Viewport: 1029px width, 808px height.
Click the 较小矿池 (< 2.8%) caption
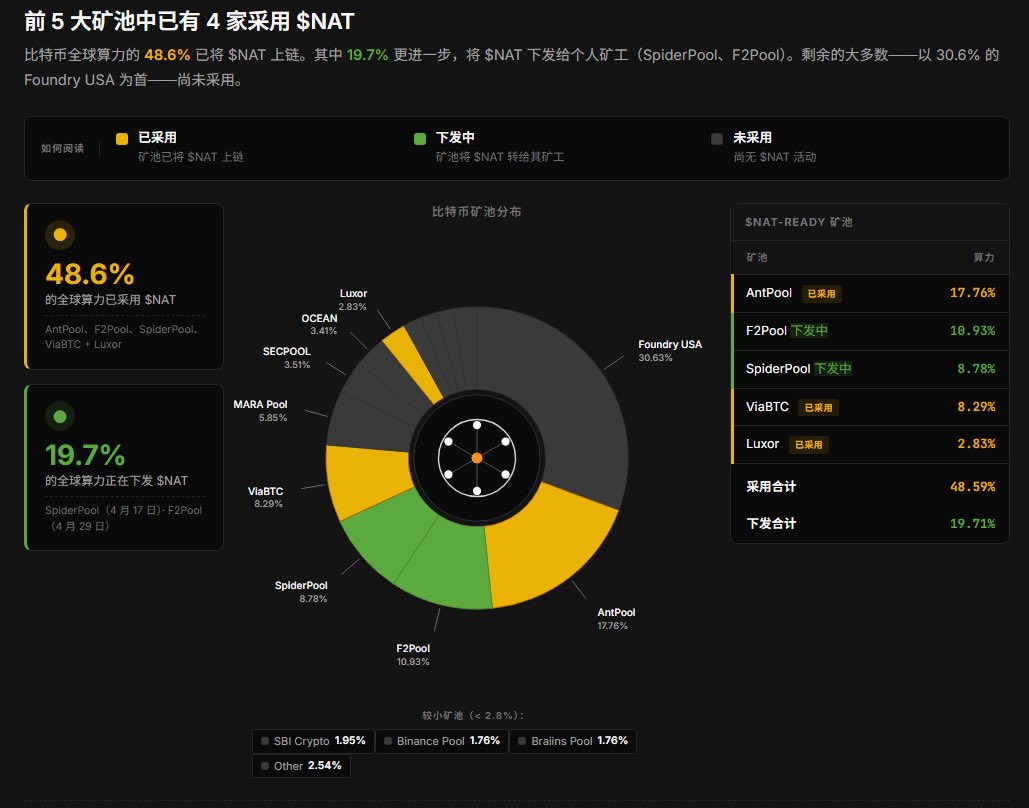click(x=473, y=715)
